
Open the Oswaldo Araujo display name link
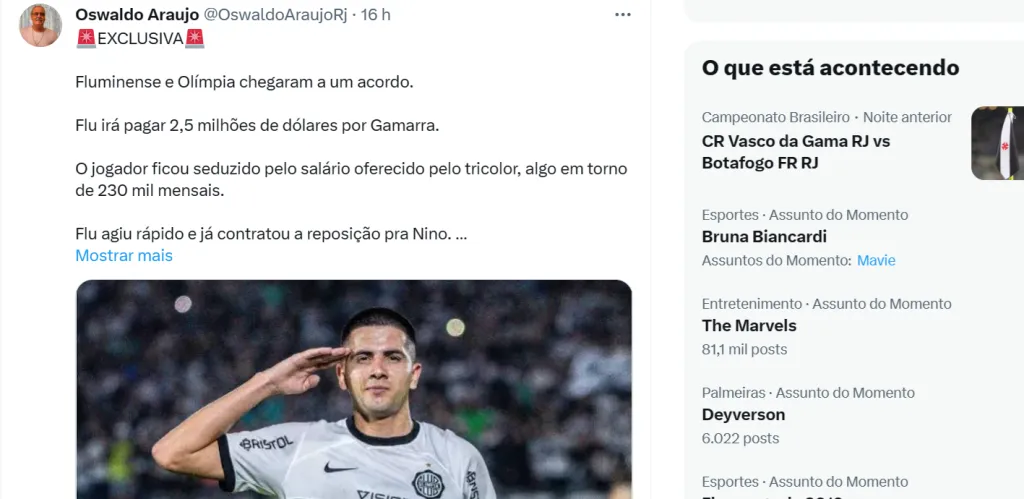click(x=136, y=15)
